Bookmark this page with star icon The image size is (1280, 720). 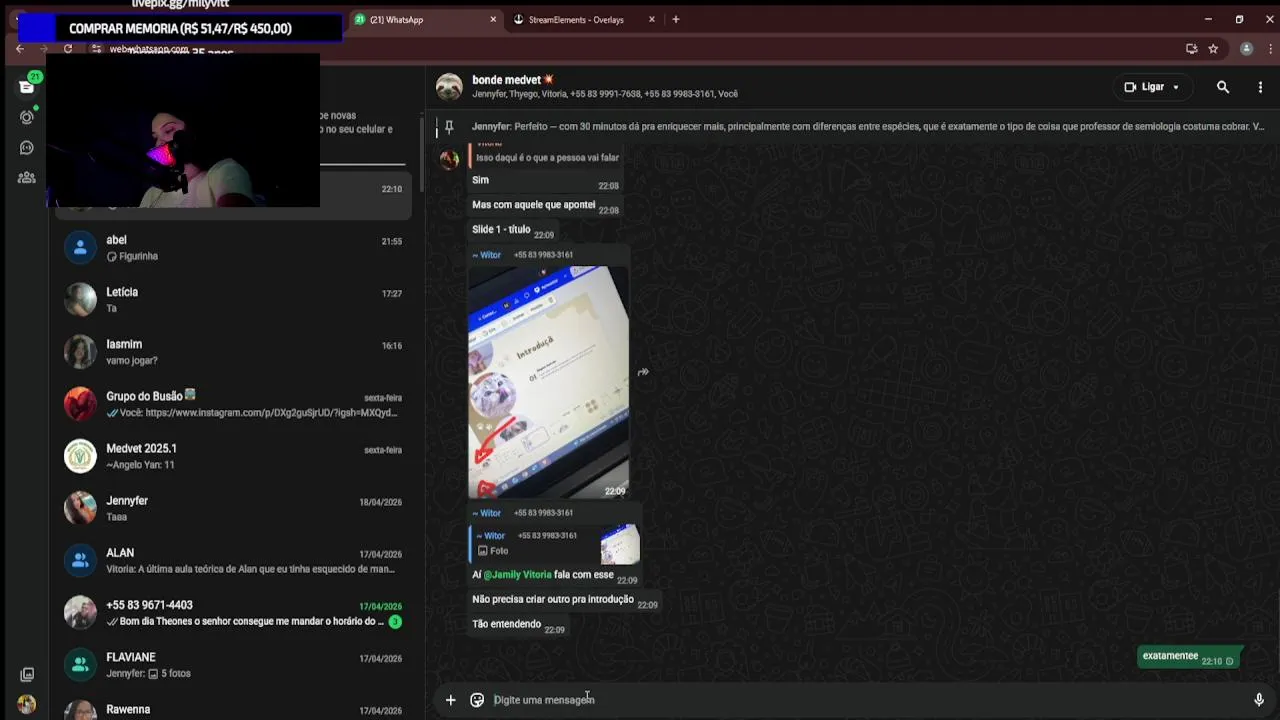point(1213,48)
